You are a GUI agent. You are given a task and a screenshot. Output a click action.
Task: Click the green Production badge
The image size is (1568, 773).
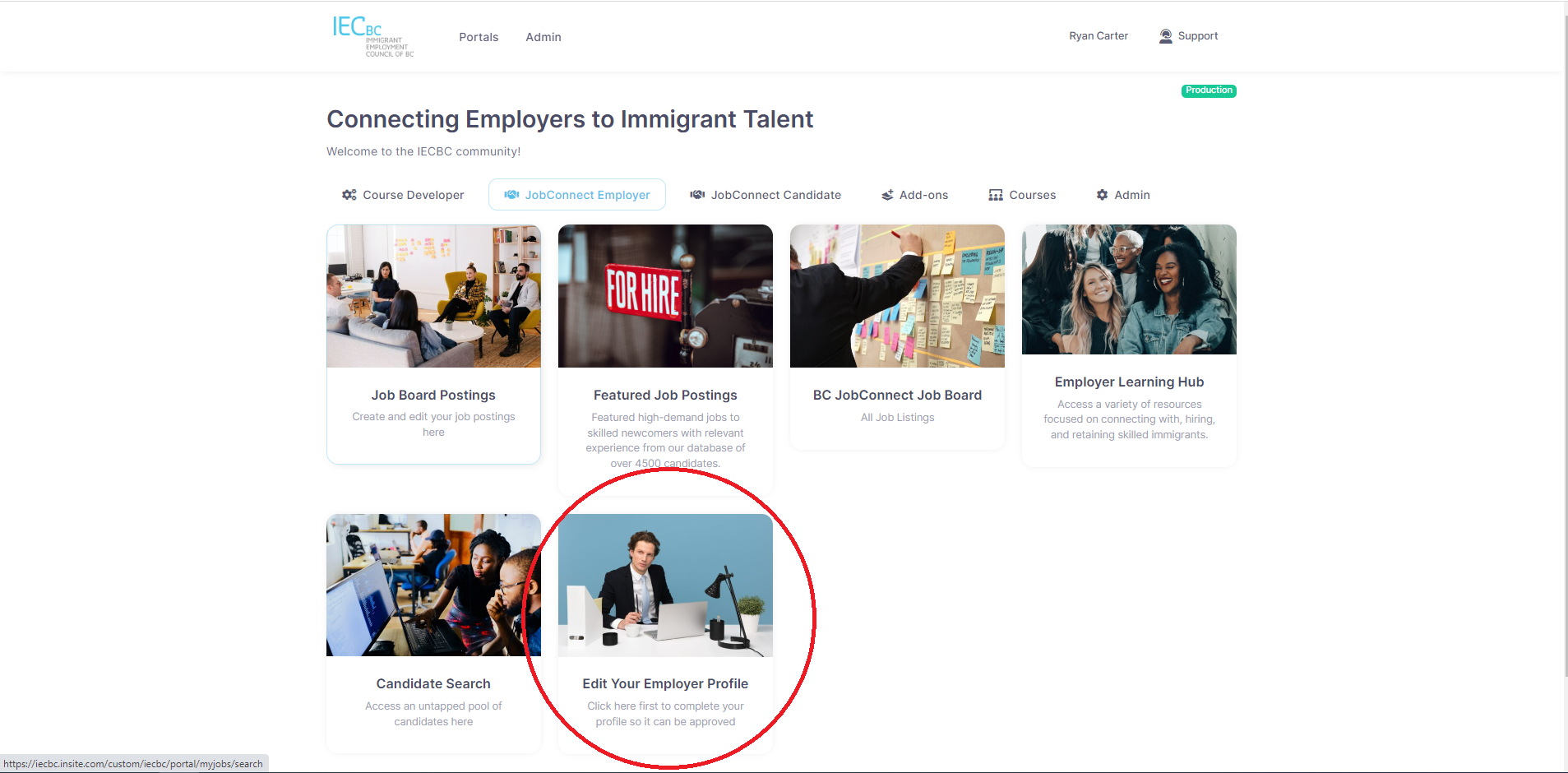tap(1207, 90)
